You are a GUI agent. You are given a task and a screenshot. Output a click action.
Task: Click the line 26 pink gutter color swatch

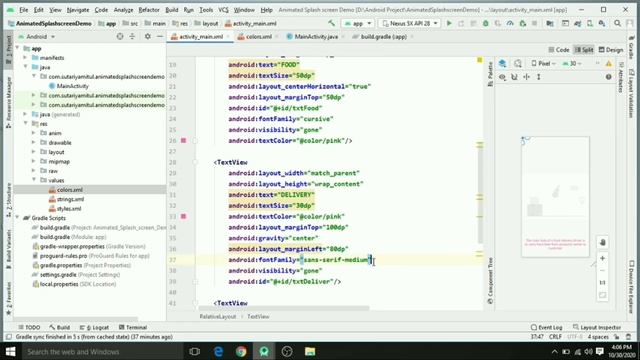point(184,141)
